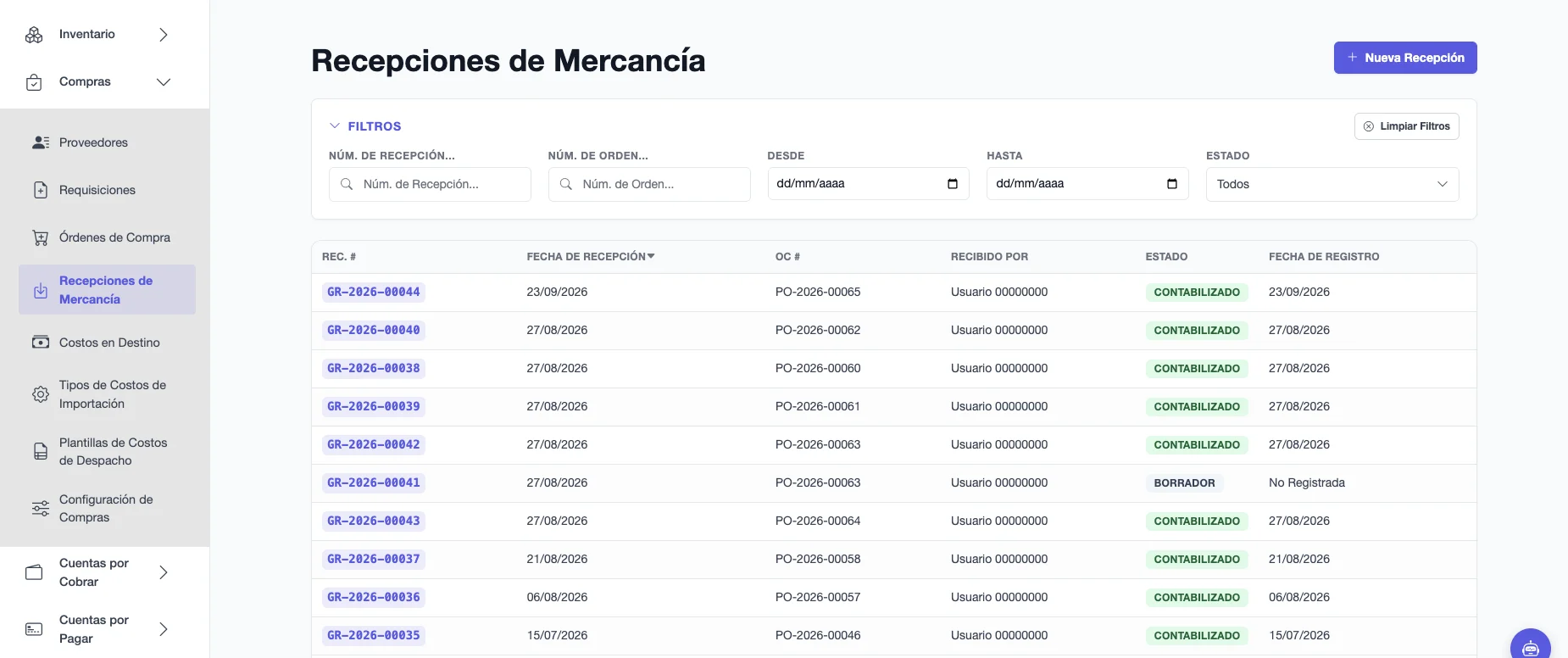Click the search icon in Núm. de Orden field
Viewport: 1568px width, 658px height.
tap(566, 184)
